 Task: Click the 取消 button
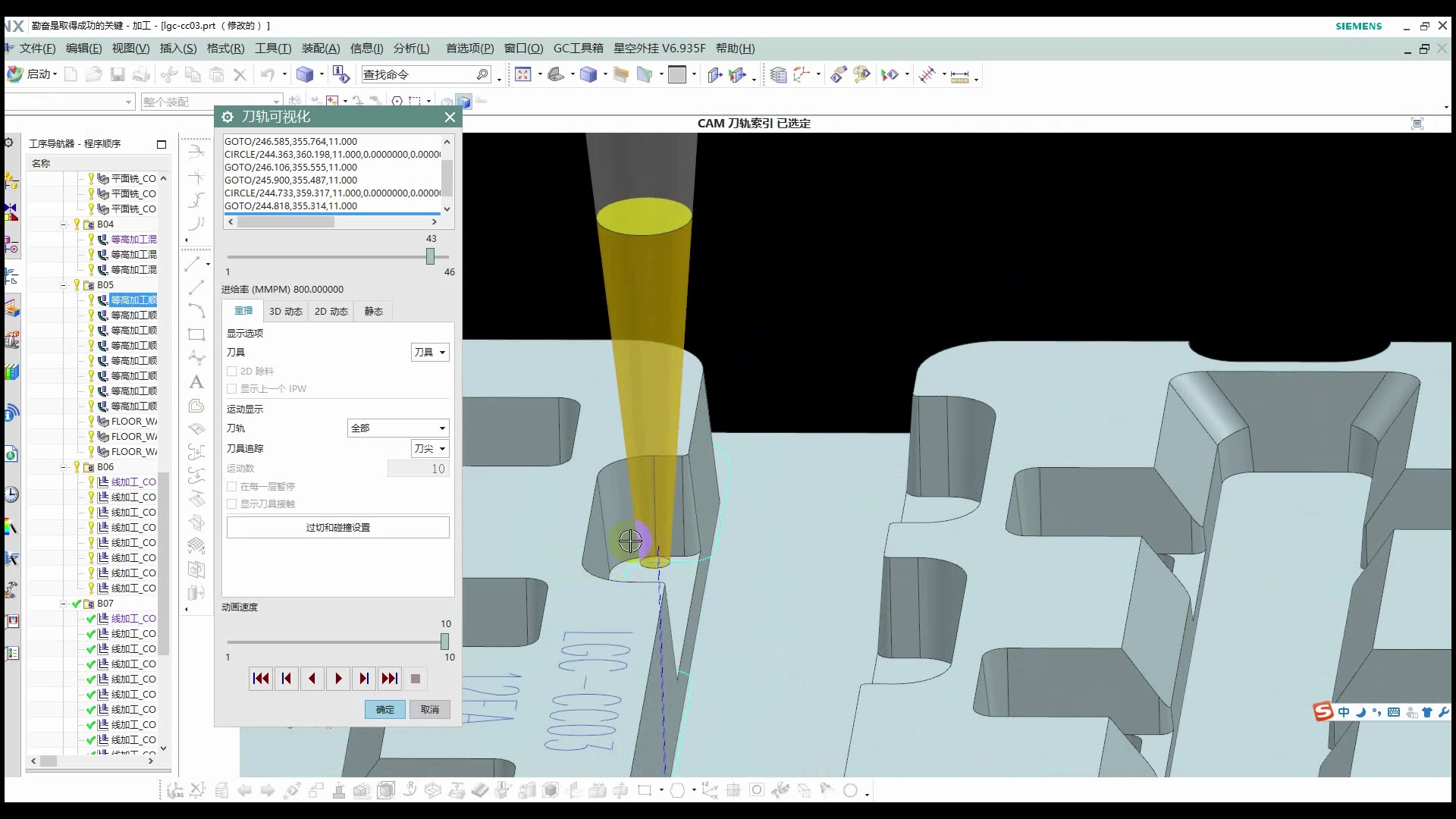tap(430, 710)
